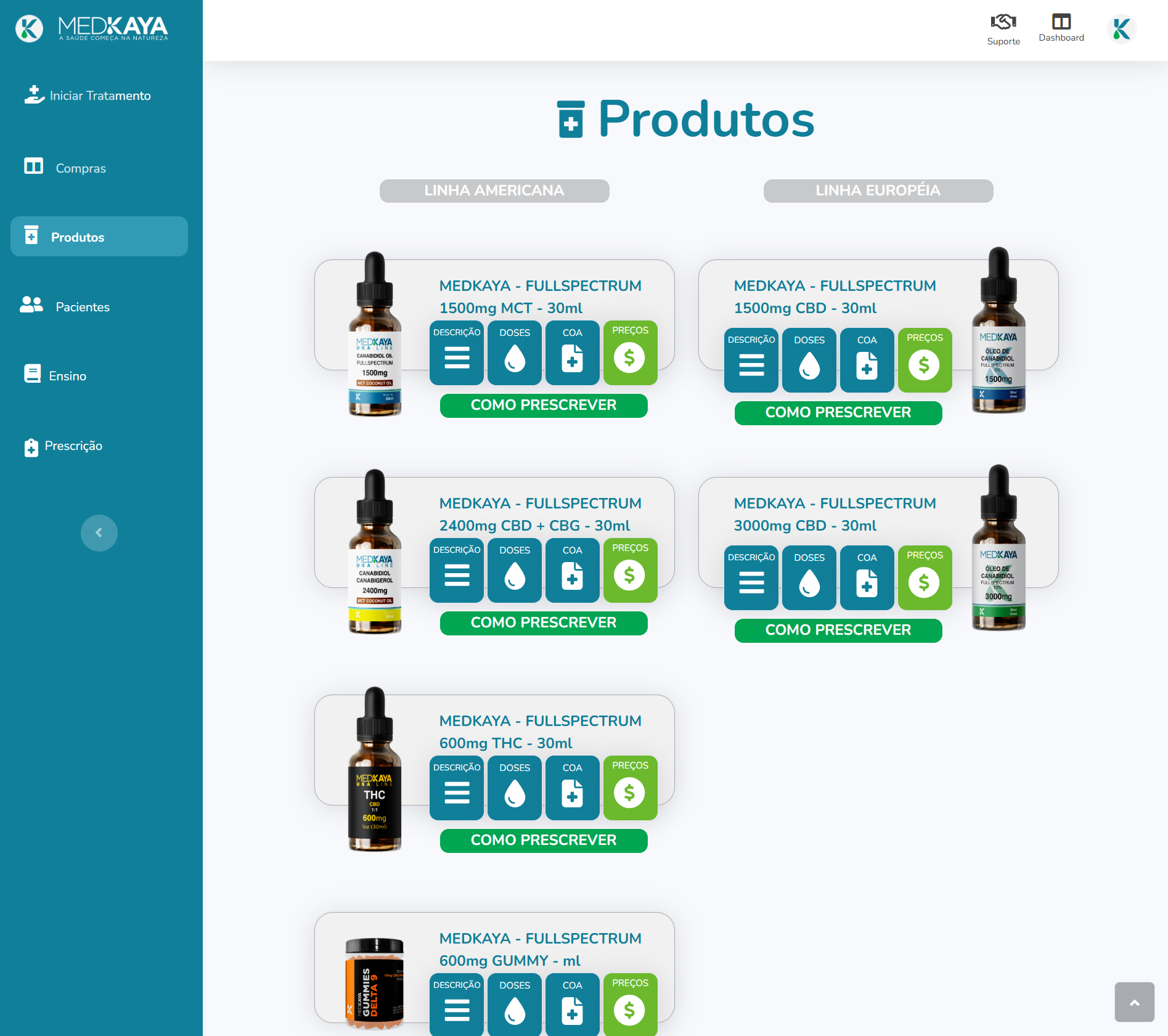View Doses for 2400mg CBD + CBG
The image size is (1168, 1036).
tap(515, 570)
